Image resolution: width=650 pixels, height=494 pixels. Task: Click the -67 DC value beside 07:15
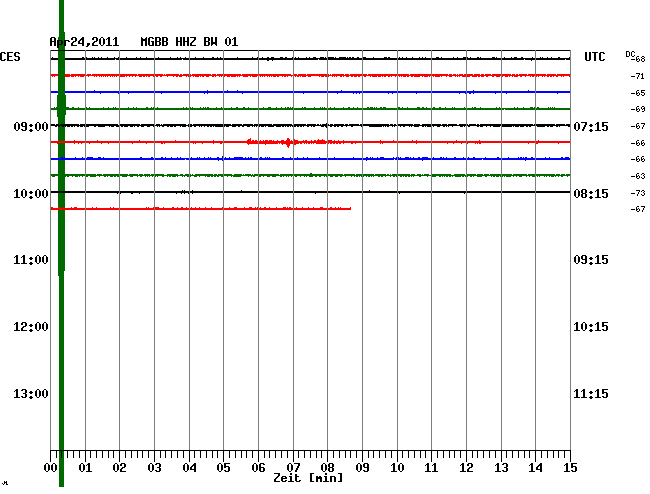[x=638, y=126]
